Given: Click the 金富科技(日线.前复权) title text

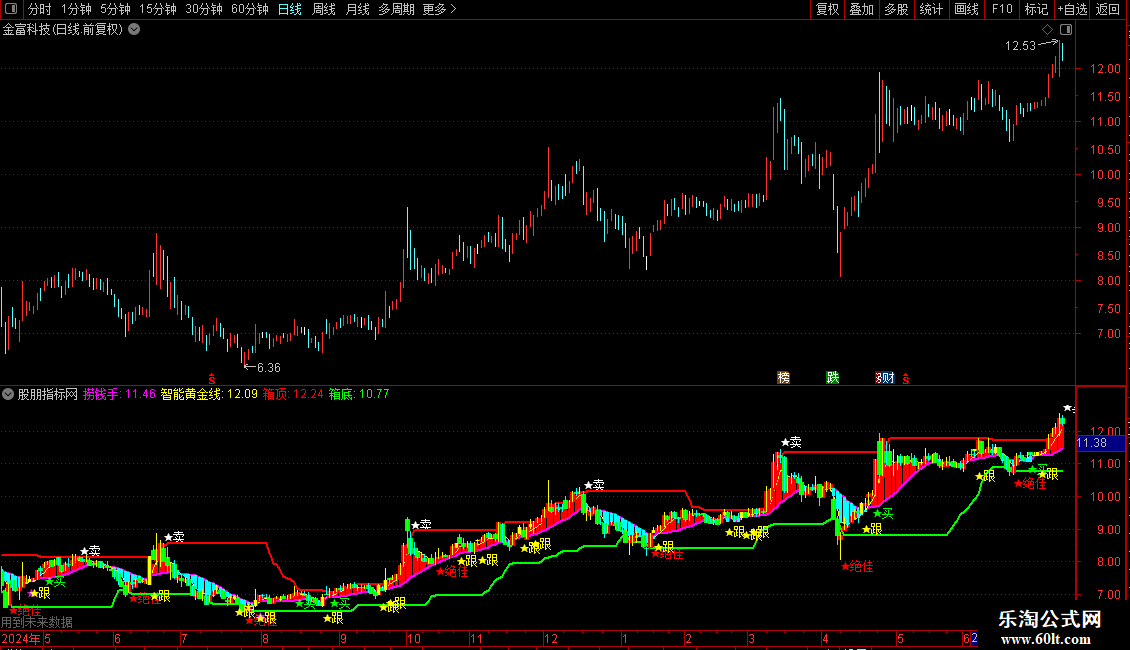Looking at the screenshot, I should pyautogui.click(x=63, y=30).
